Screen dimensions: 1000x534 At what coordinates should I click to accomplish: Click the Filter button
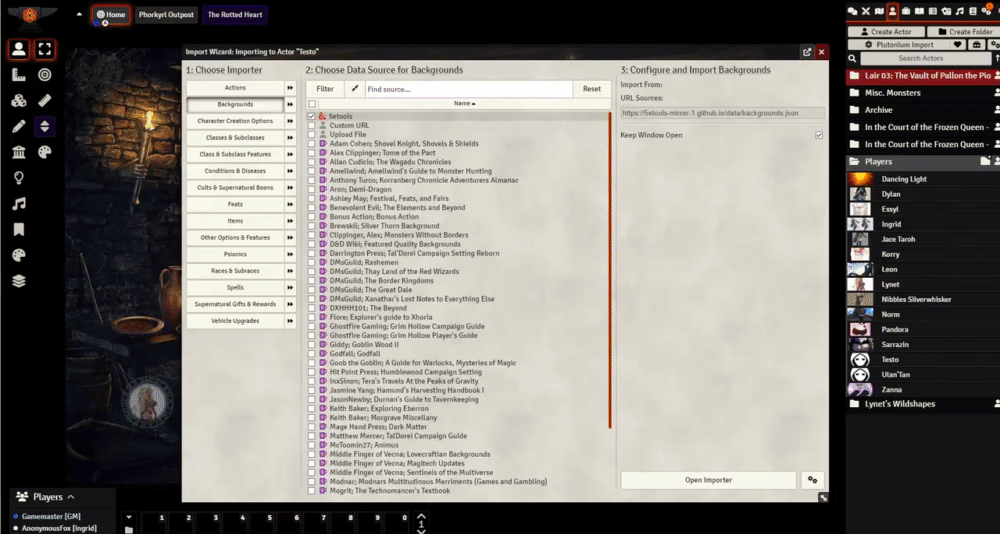pyautogui.click(x=325, y=89)
